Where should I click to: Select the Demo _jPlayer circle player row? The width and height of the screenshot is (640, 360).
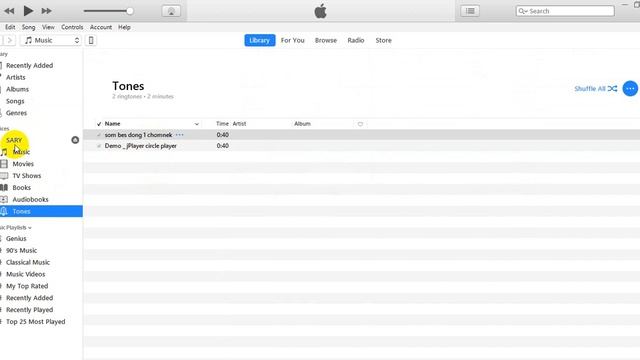pos(362,146)
